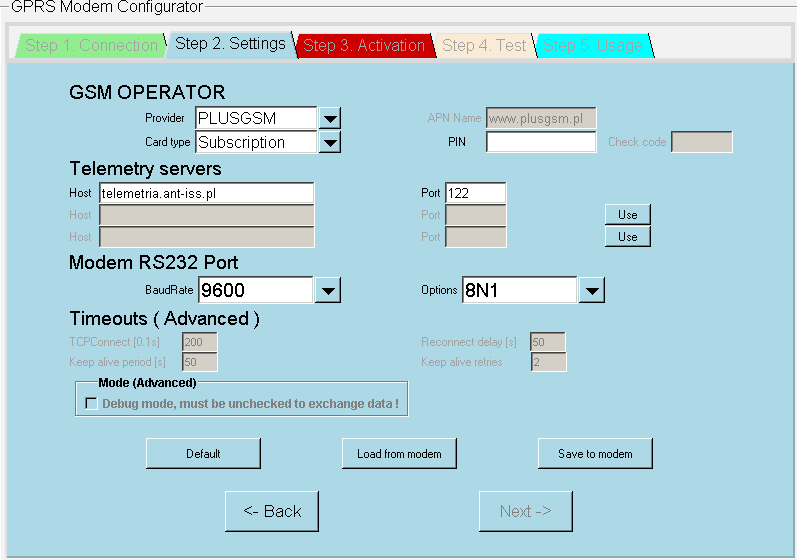
Task: Focus the PIN input field
Action: click(x=541, y=142)
